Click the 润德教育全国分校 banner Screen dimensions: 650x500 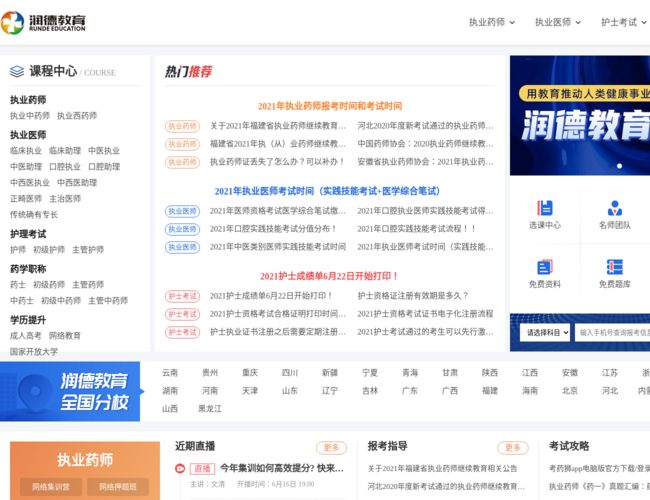click(70, 391)
